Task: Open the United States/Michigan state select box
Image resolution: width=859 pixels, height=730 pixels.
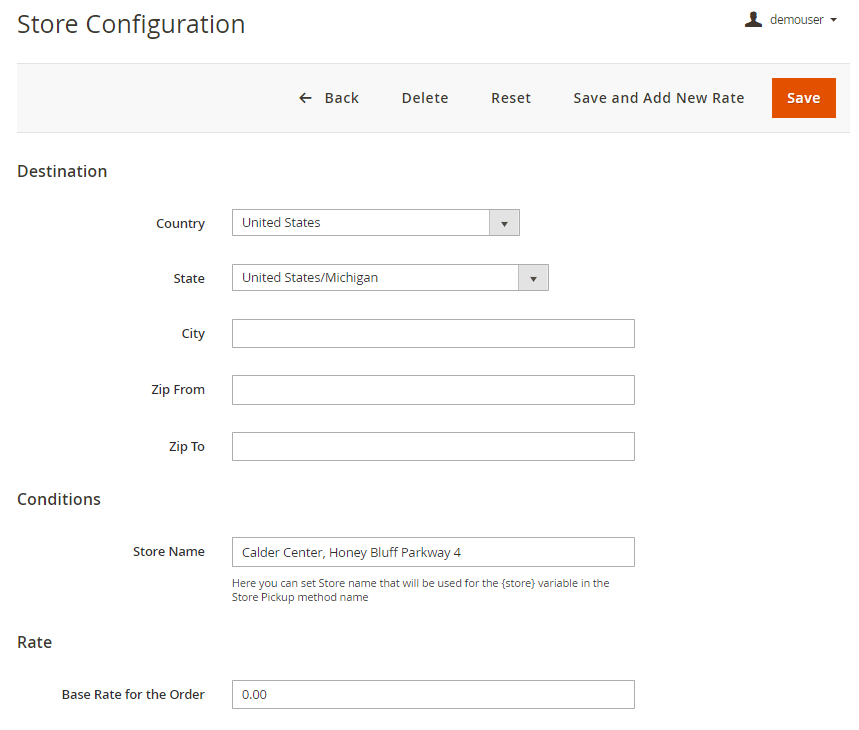Action: 376,278
